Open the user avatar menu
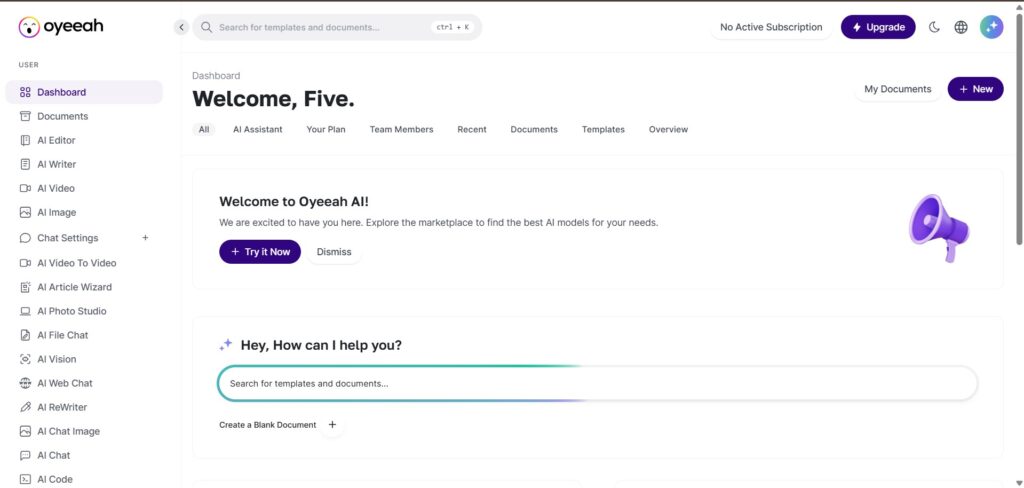 click(x=991, y=27)
